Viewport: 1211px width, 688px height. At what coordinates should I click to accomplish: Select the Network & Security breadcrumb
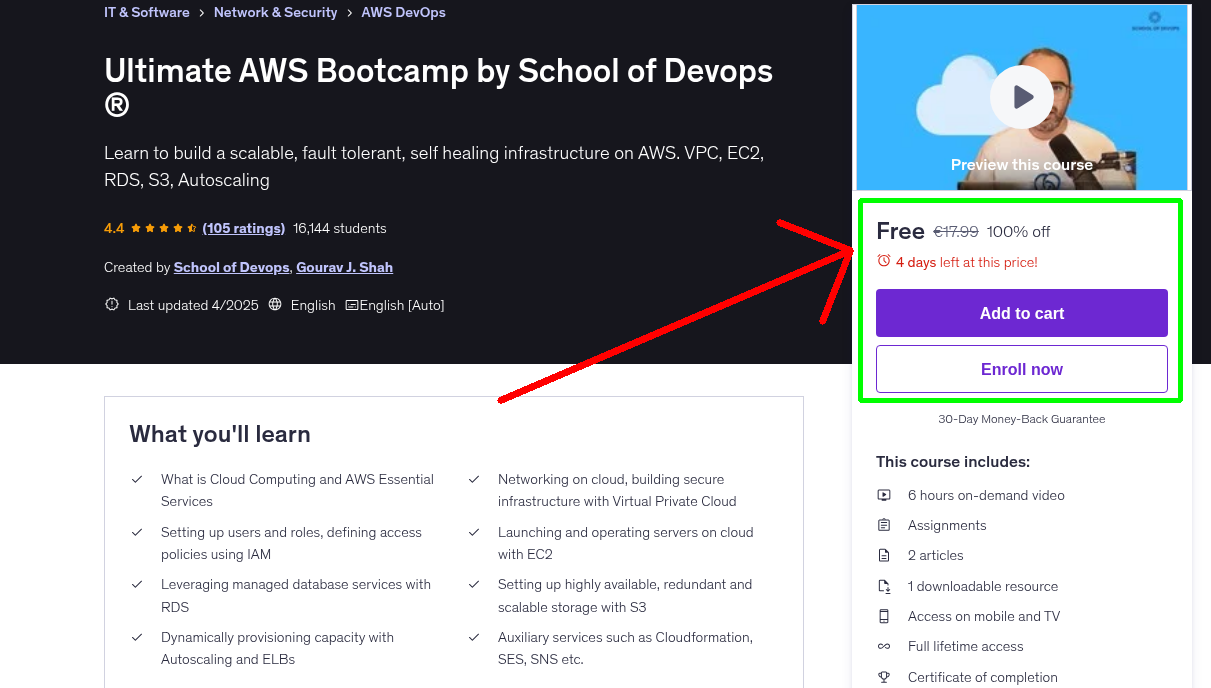tap(275, 12)
